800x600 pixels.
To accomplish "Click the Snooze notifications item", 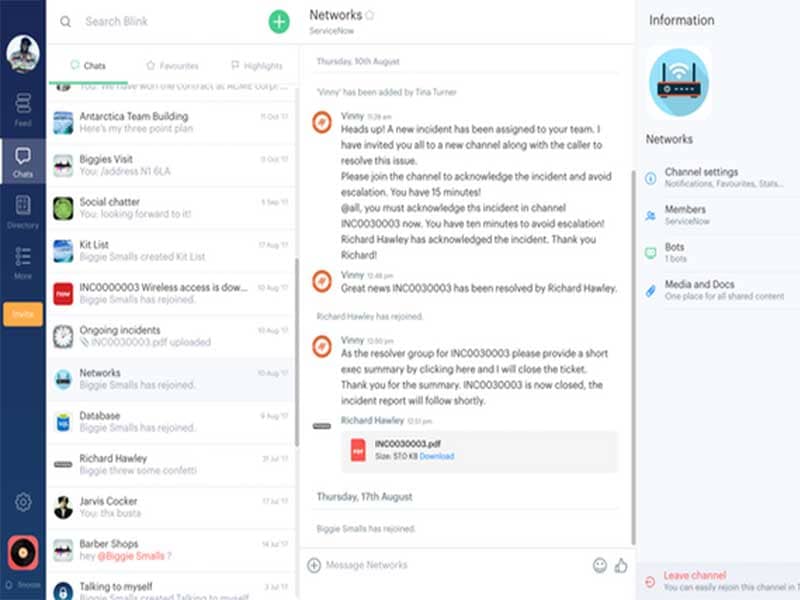I will click(x=23, y=585).
